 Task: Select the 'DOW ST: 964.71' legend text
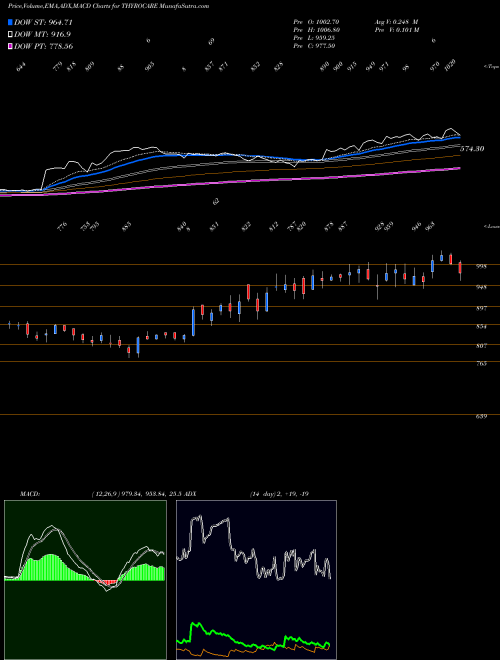tap(43, 22)
